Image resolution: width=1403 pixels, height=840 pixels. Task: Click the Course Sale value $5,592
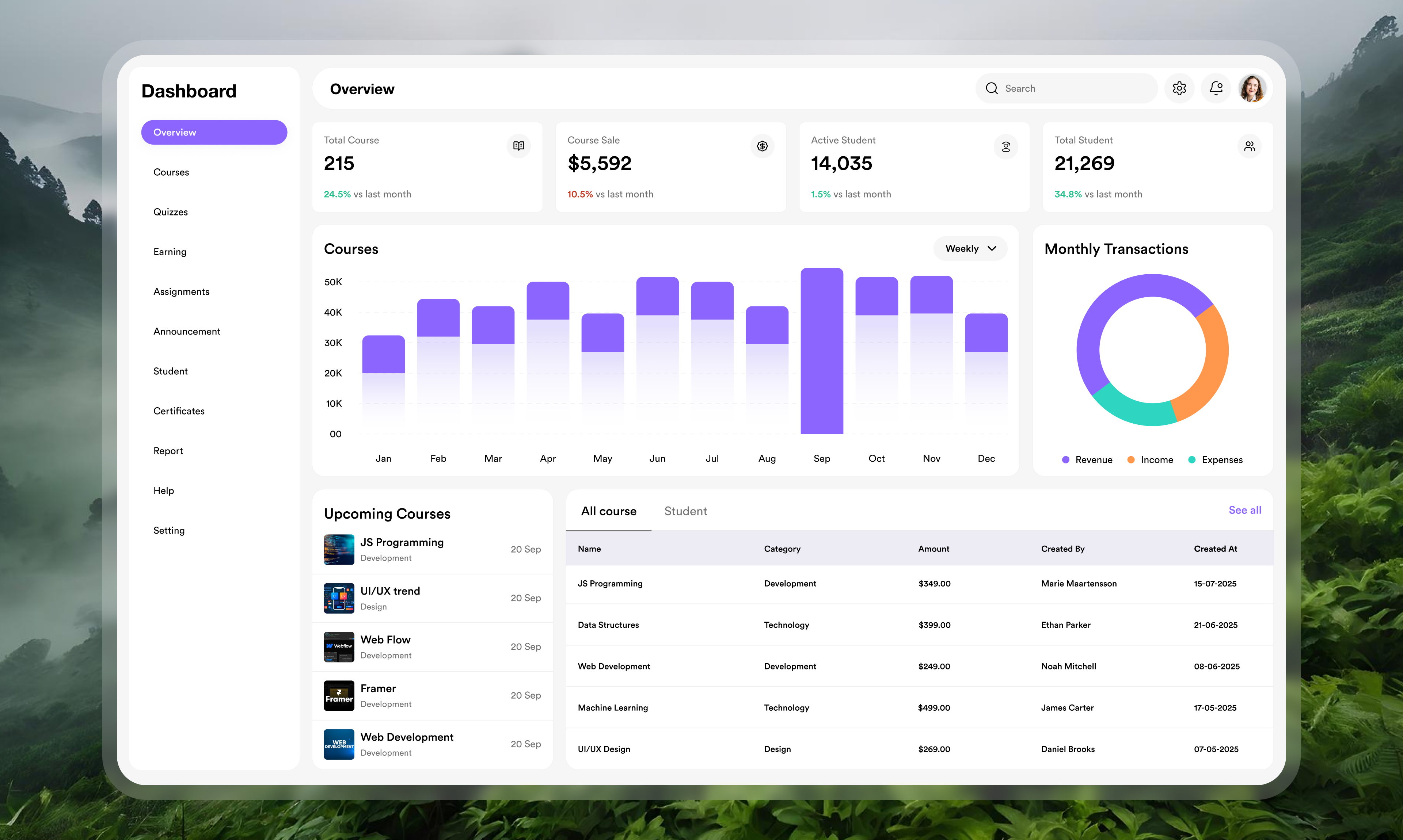click(600, 164)
